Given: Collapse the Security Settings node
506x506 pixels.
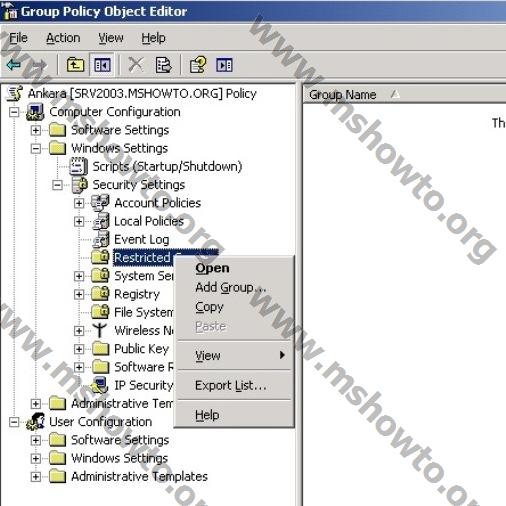Looking at the screenshot, I should (x=57, y=185).
